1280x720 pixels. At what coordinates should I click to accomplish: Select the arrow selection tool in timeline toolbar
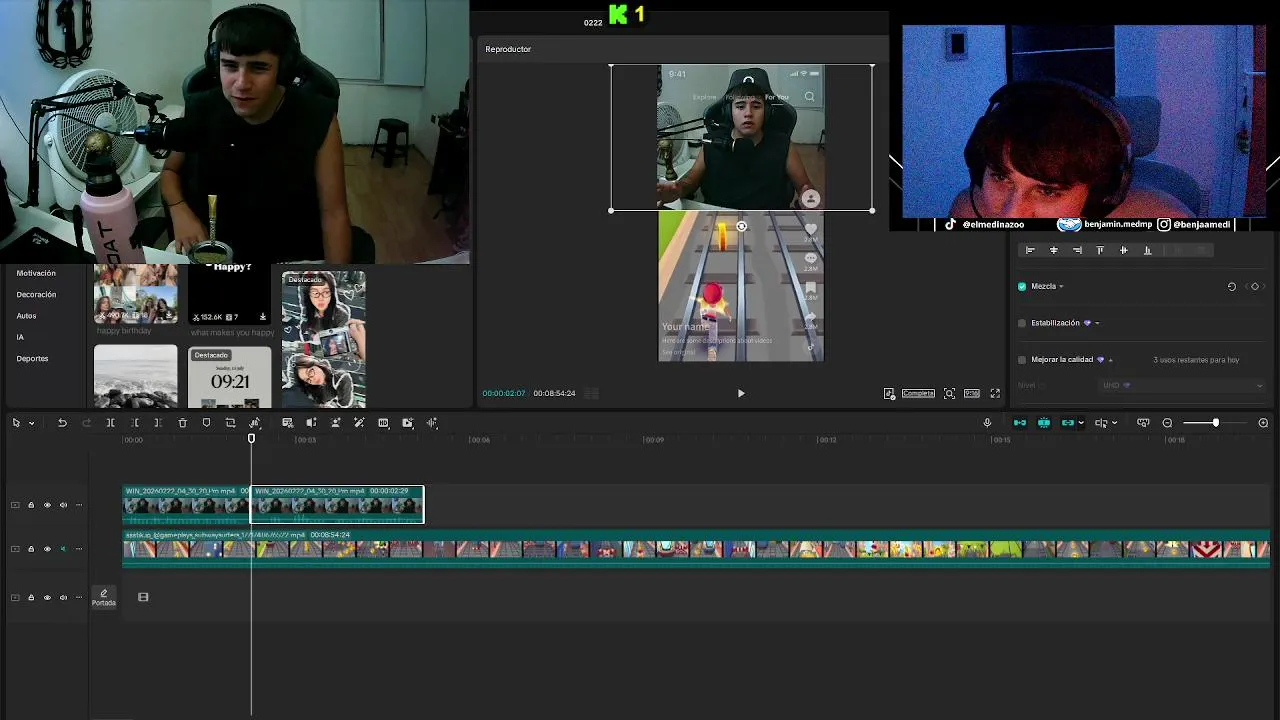(16, 423)
